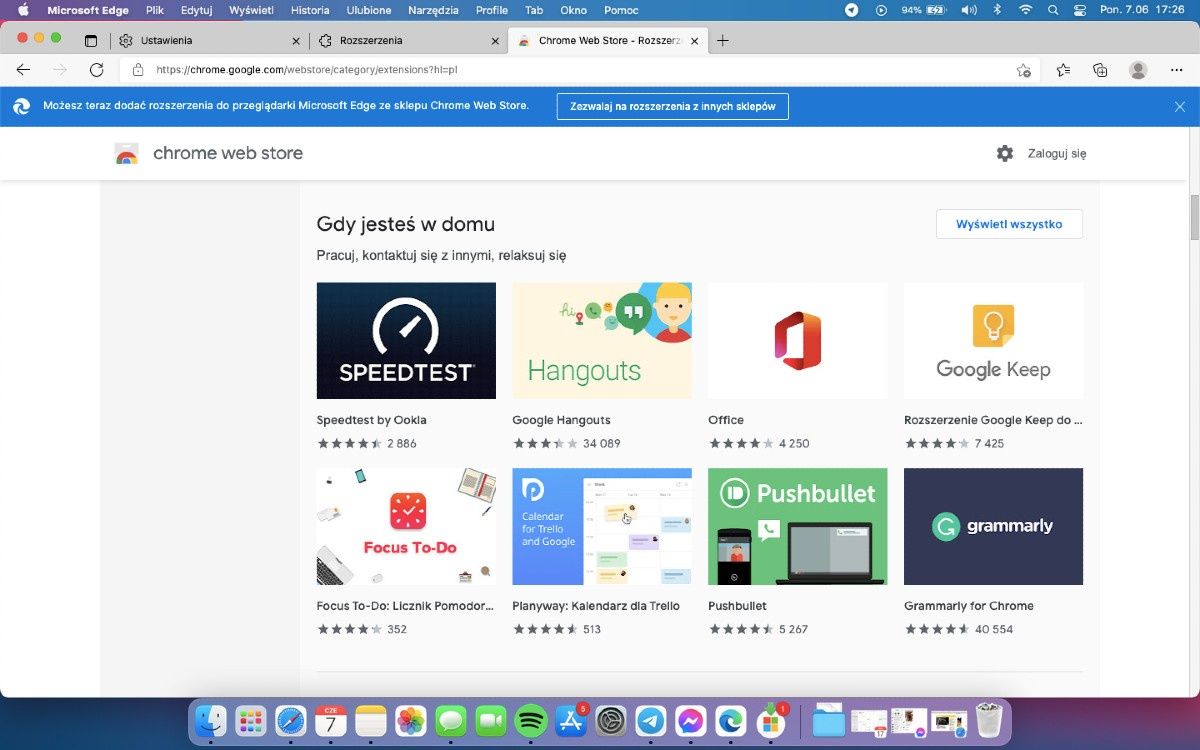Open the Focus To-Do extension thumbnail
The image size is (1200, 750).
click(406, 526)
